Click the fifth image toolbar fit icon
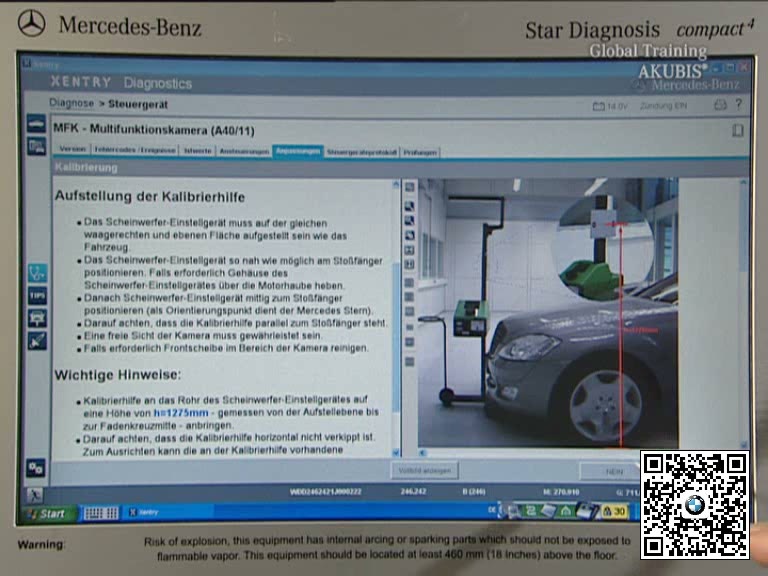The width and height of the screenshot is (768, 576). [x=409, y=250]
